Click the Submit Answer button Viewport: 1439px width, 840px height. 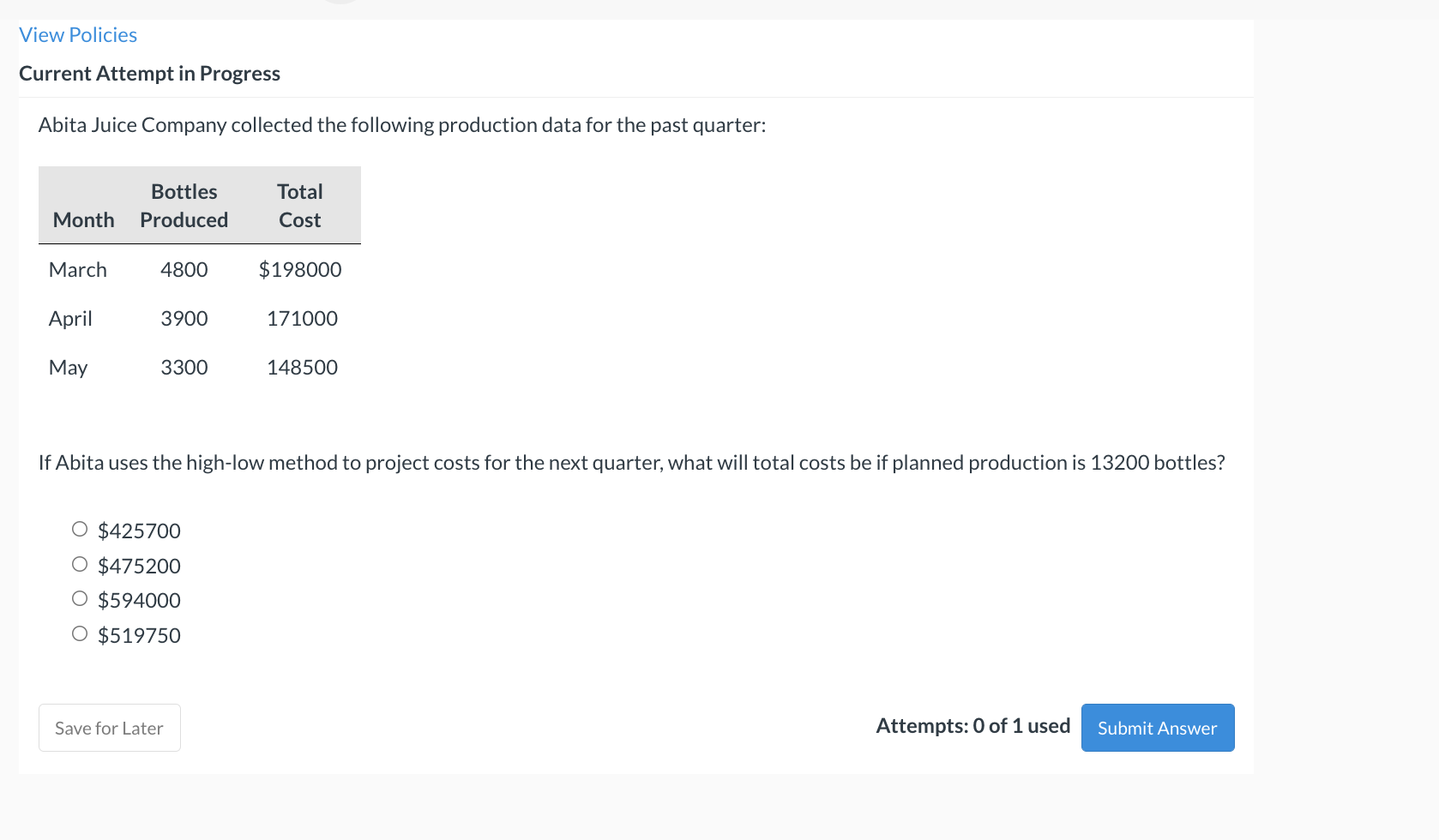tap(1157, 727)
